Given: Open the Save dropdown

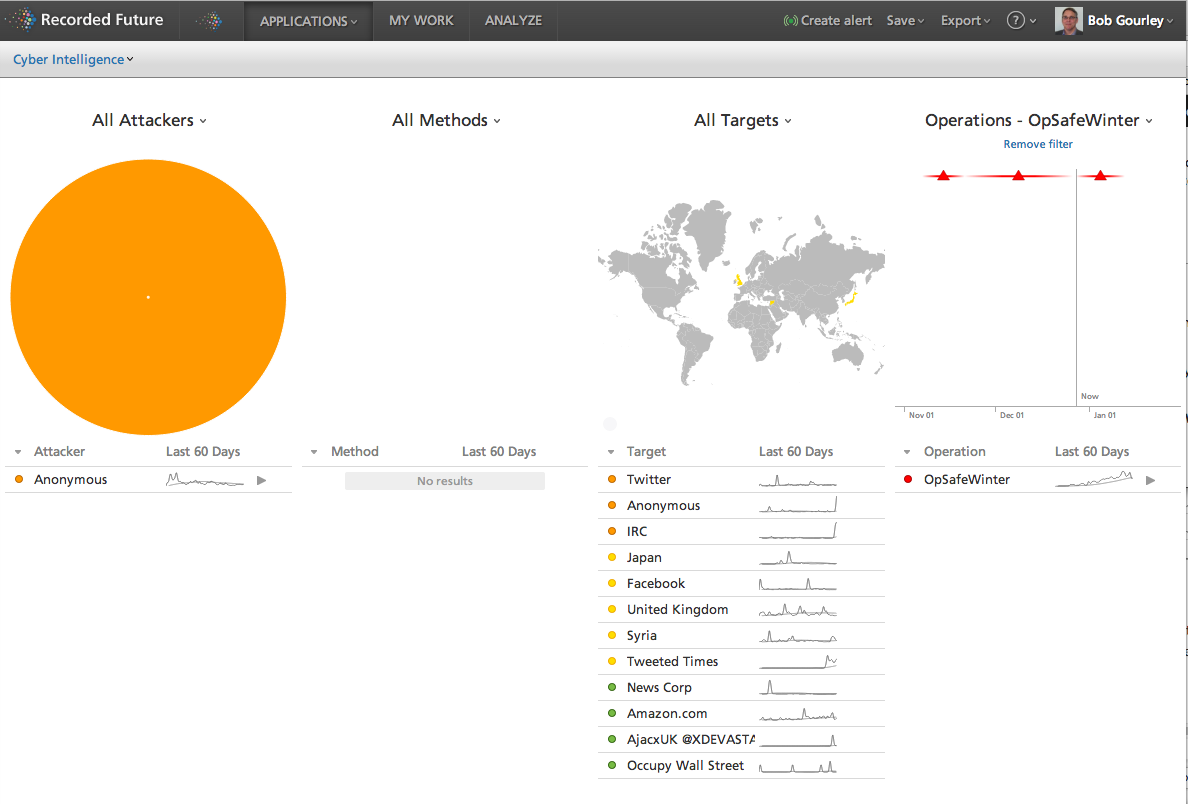Looking at the screenshot, I should click(905, 20).
